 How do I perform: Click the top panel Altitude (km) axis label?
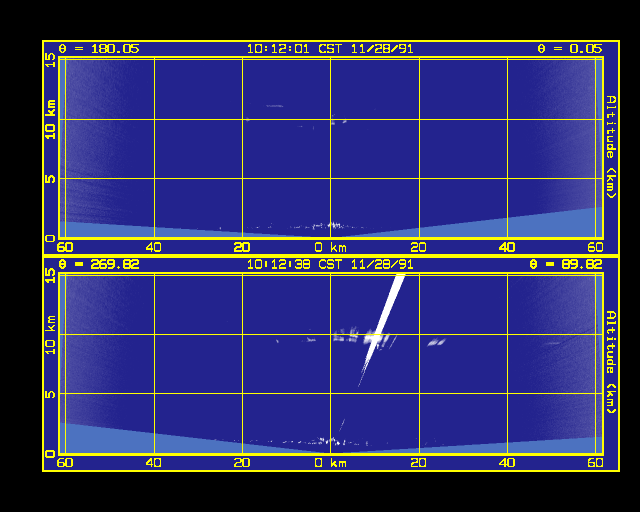pyautogui.click(x=611, y=147)
